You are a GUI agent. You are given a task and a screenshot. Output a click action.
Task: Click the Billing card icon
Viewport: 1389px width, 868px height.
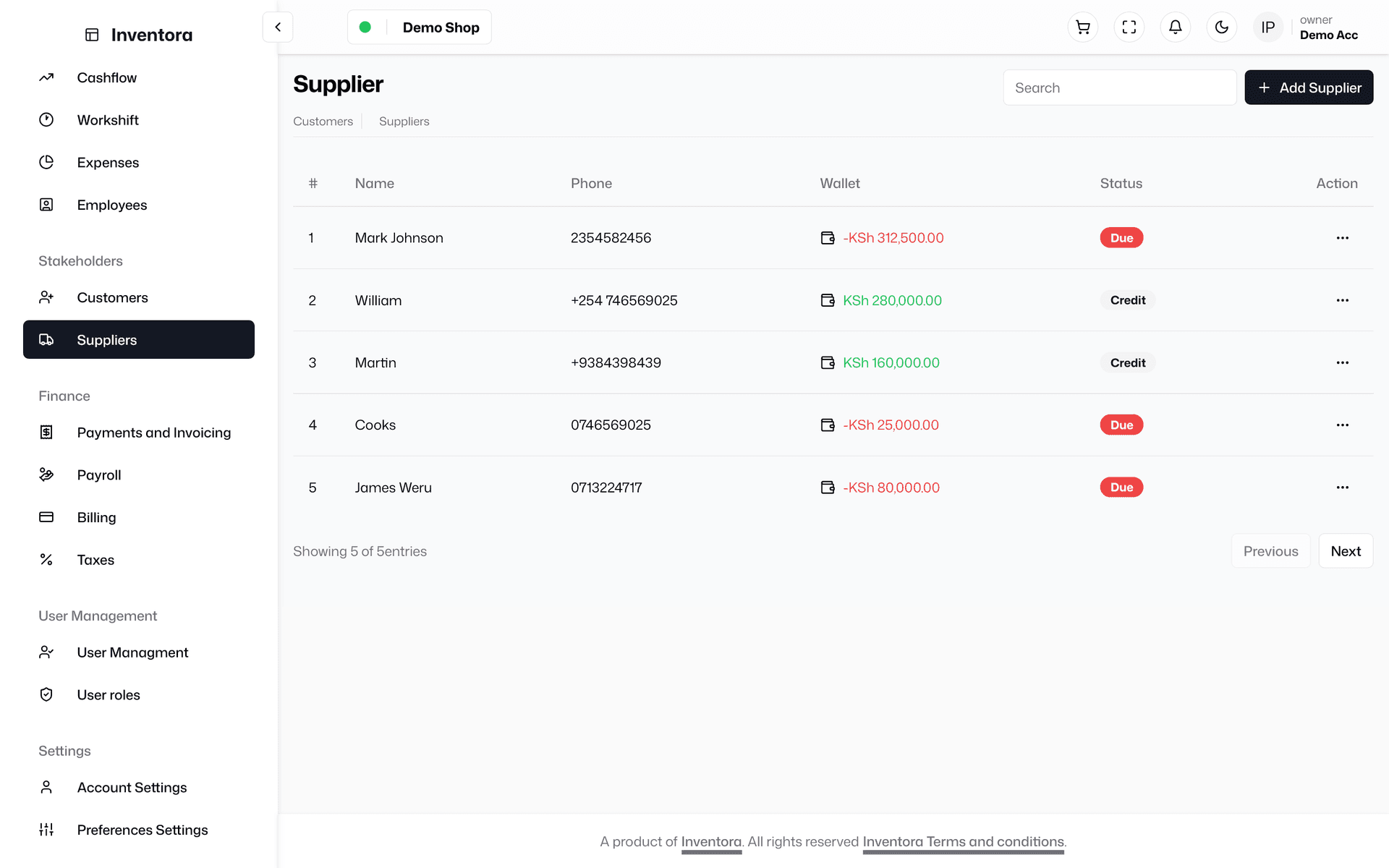coord(46,517)
